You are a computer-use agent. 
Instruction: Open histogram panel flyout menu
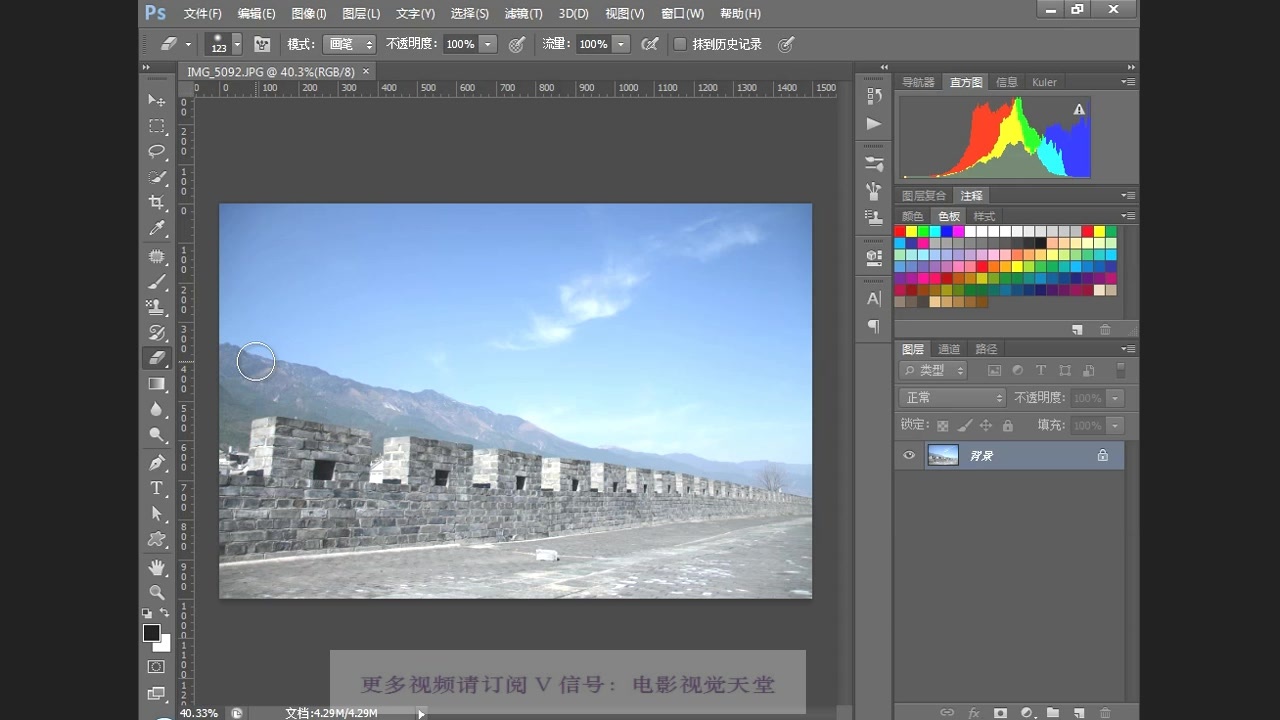click(1128, 82)
